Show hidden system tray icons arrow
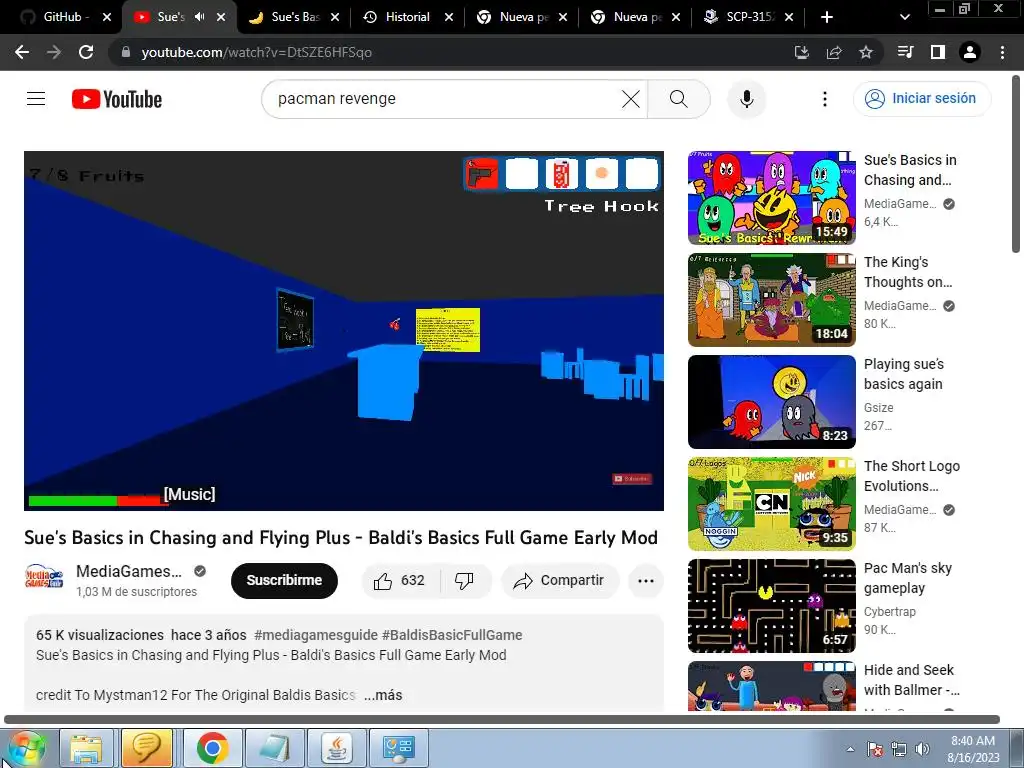This screenshot has height=768, width=1024. [850, 749]
